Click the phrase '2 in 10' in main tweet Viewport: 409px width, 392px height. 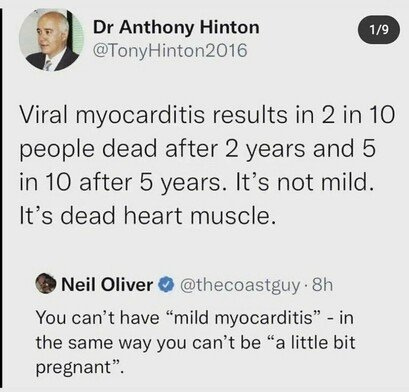(357, 115)
